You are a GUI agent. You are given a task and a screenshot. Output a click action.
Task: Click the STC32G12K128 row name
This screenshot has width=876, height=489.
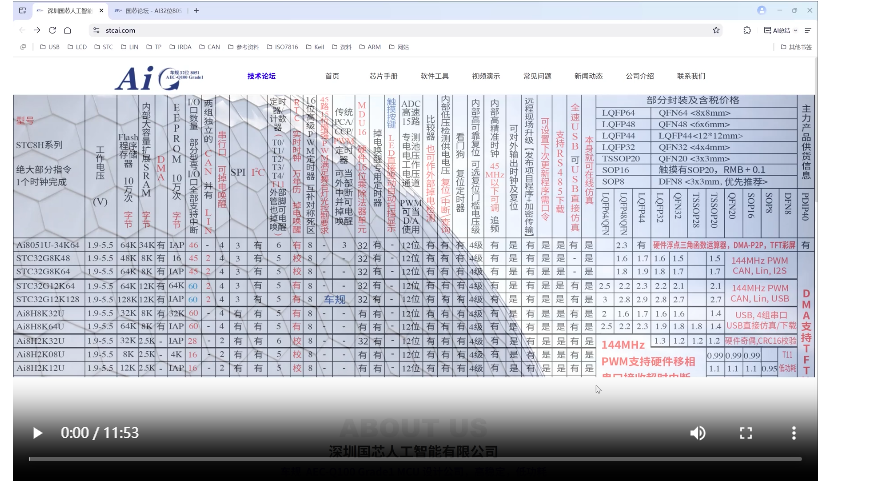[x=47, y=299]
